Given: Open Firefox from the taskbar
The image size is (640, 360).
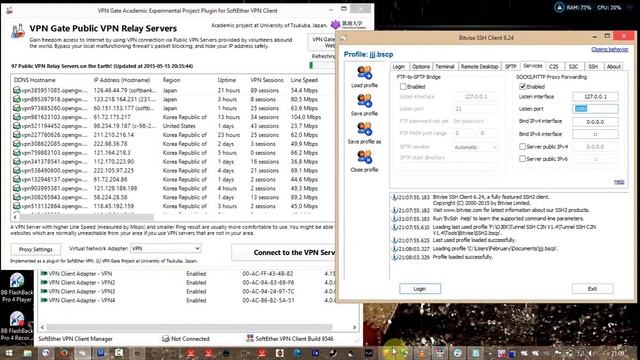Looking at the screenshot, I should point(64,353).
